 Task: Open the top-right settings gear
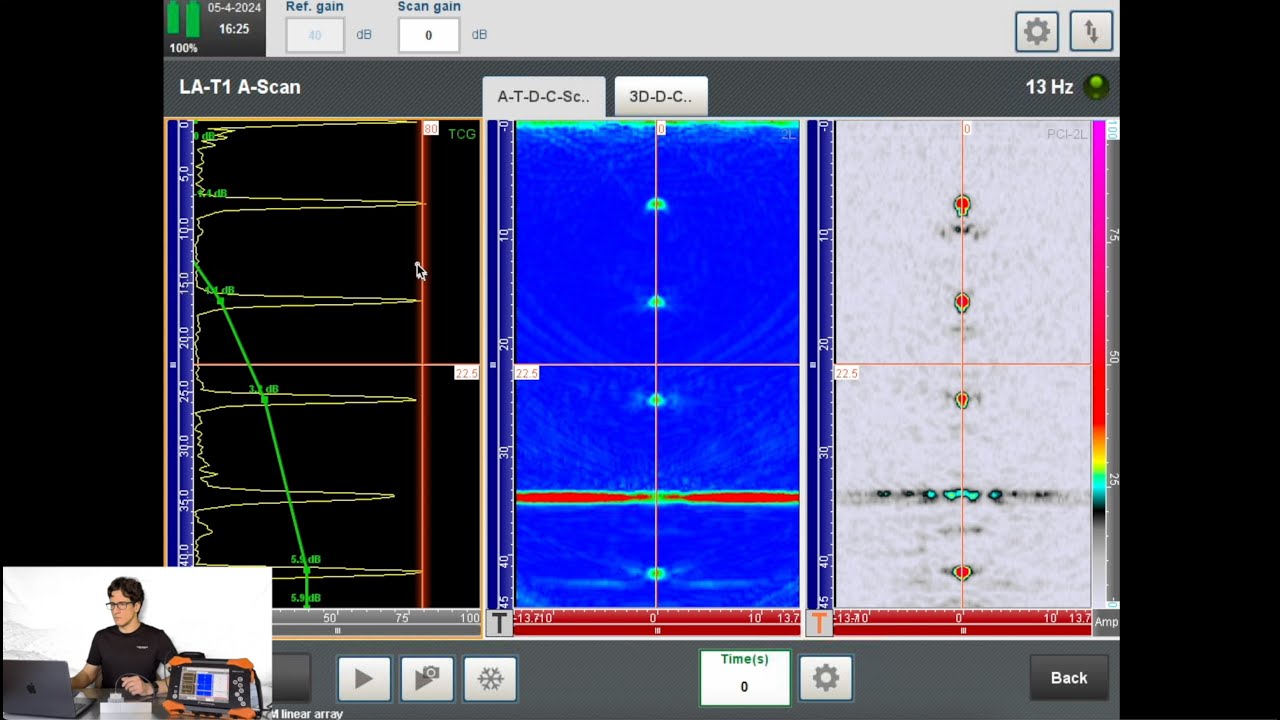click(x=1037, y=32)
